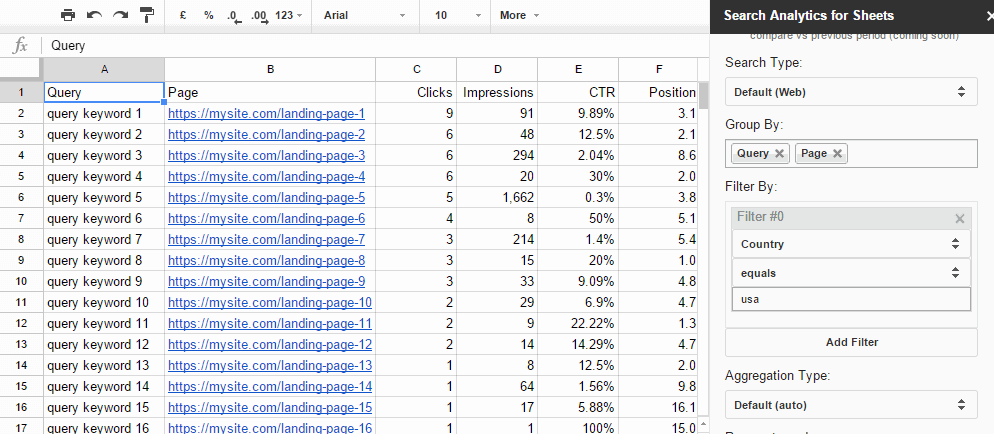Remove the Page group-by tag

click(x=837, y=153)
